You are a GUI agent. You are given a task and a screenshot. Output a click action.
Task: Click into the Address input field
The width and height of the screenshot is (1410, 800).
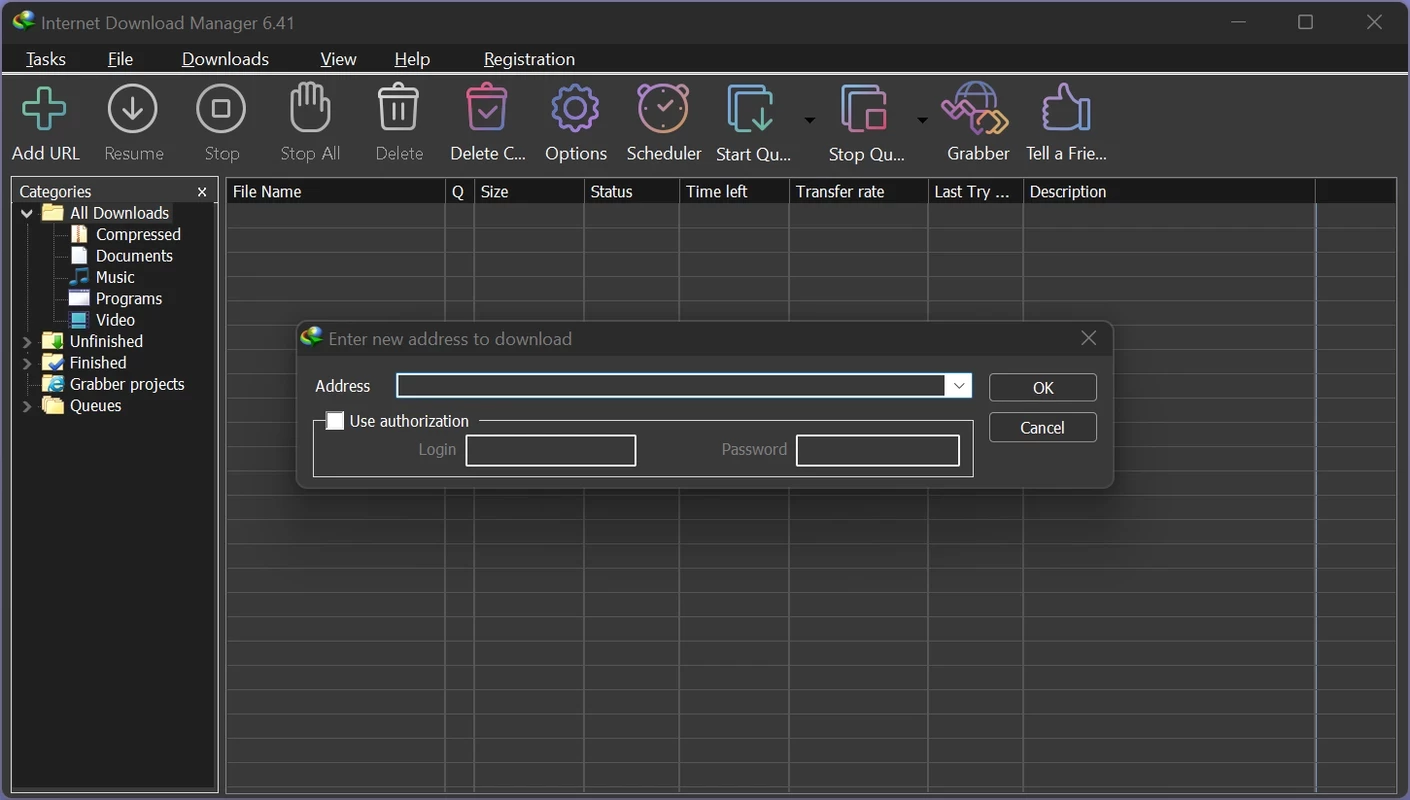[670, 386]
